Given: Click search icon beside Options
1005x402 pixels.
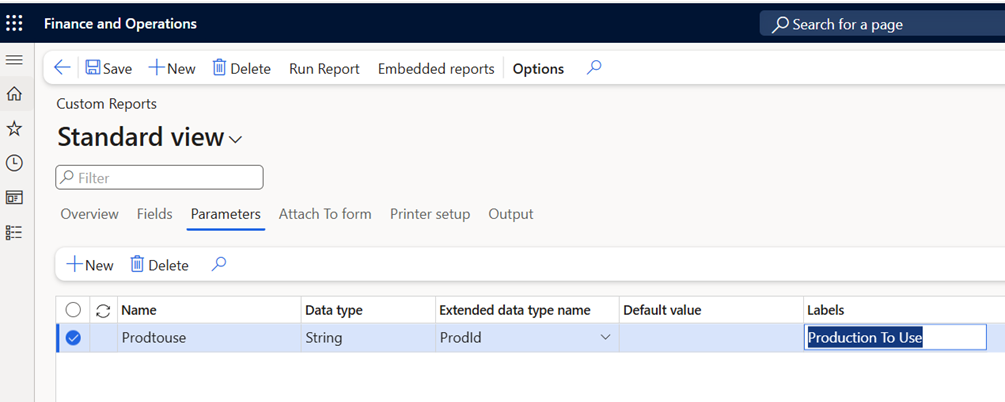Looking at the screenshot, I should (593, 68).
